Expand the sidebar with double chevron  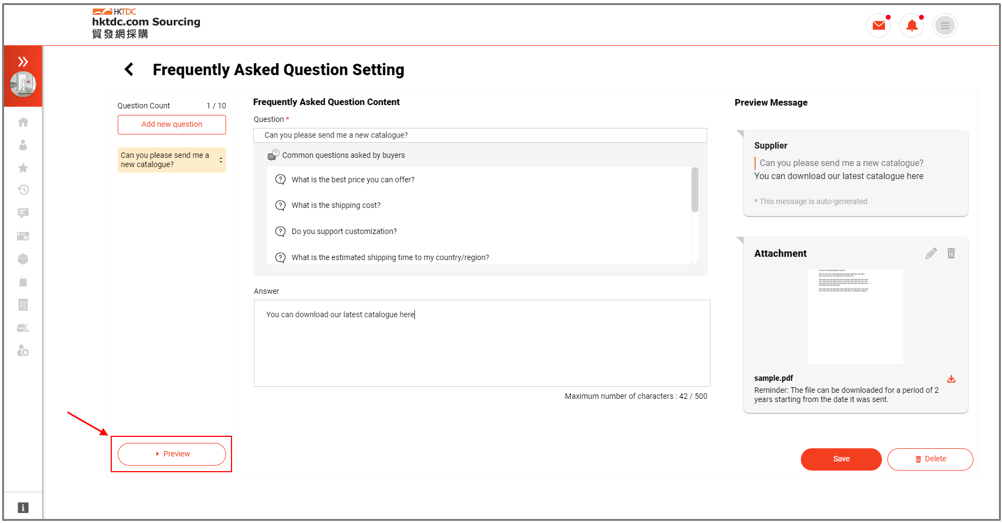pyautogui.click(x=23, y=61)
